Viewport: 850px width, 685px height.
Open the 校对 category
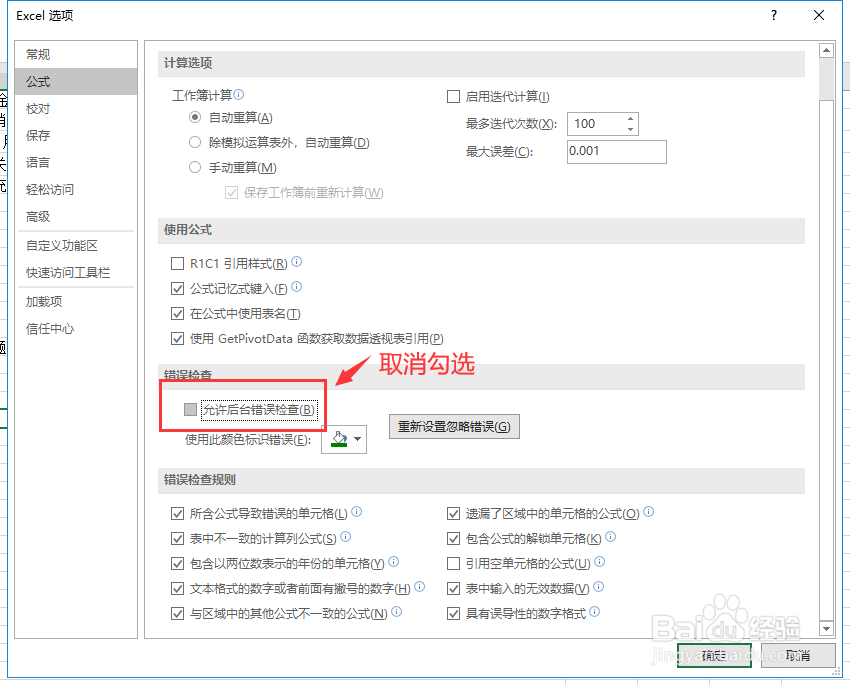click(76, 108)
